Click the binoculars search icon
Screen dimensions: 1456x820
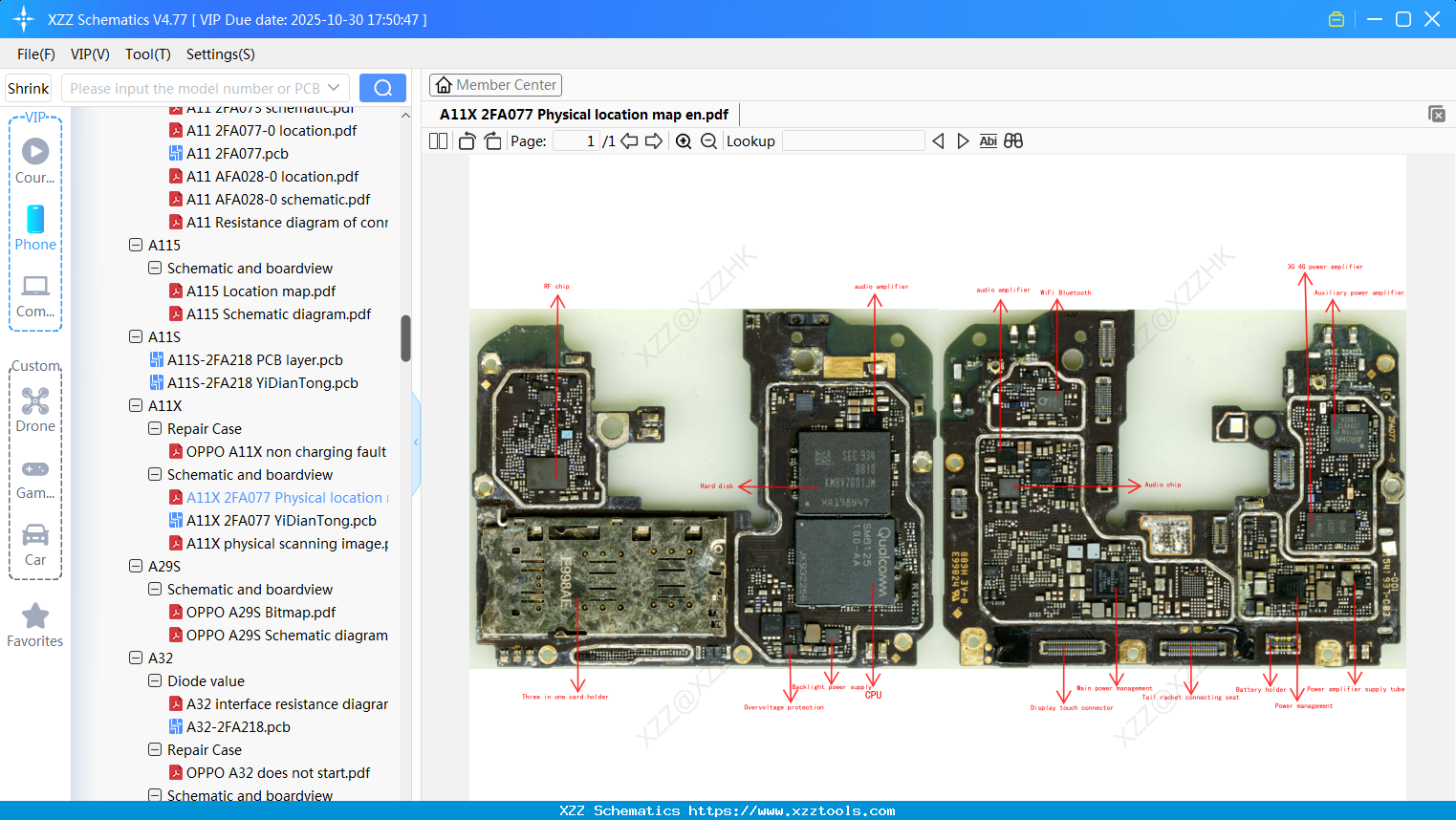[1013, 141]
